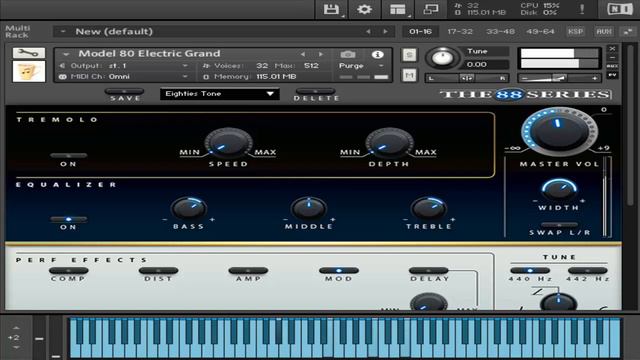Switch to 49-64 instrument page

(x=540, y=31)
